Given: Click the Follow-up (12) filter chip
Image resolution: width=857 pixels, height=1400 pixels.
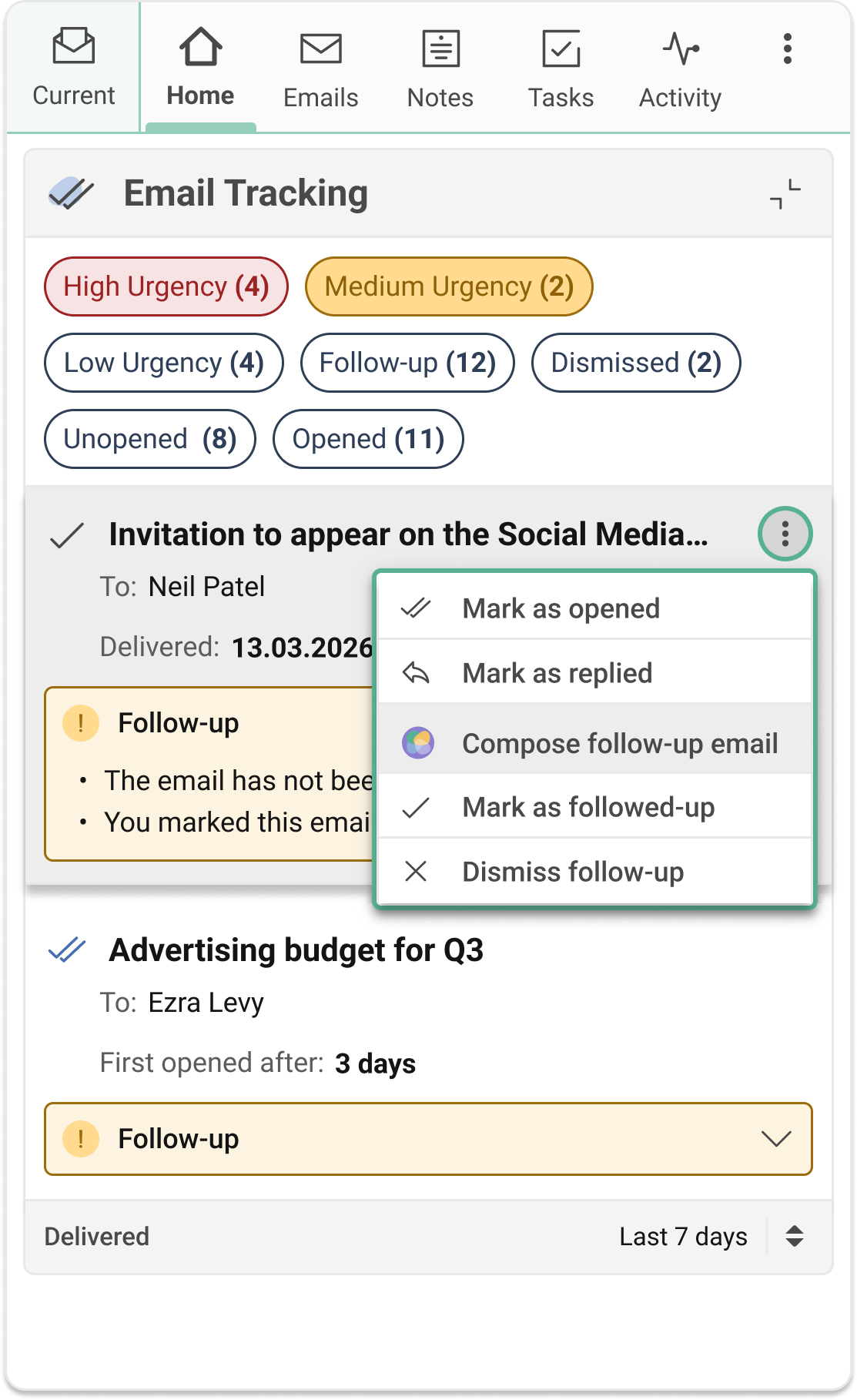Looking at the screenshot, I should [407, 363].
